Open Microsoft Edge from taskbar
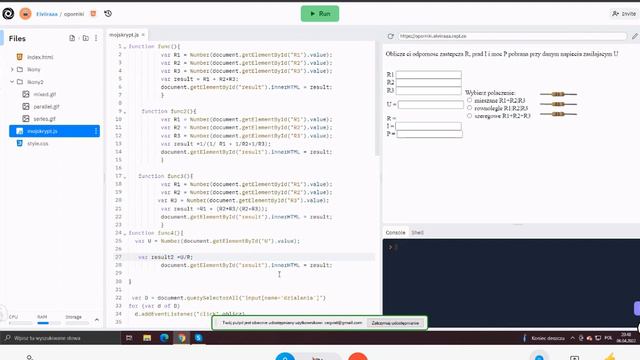The width and height of the screenshot is (640, 360). coord(164,338)
